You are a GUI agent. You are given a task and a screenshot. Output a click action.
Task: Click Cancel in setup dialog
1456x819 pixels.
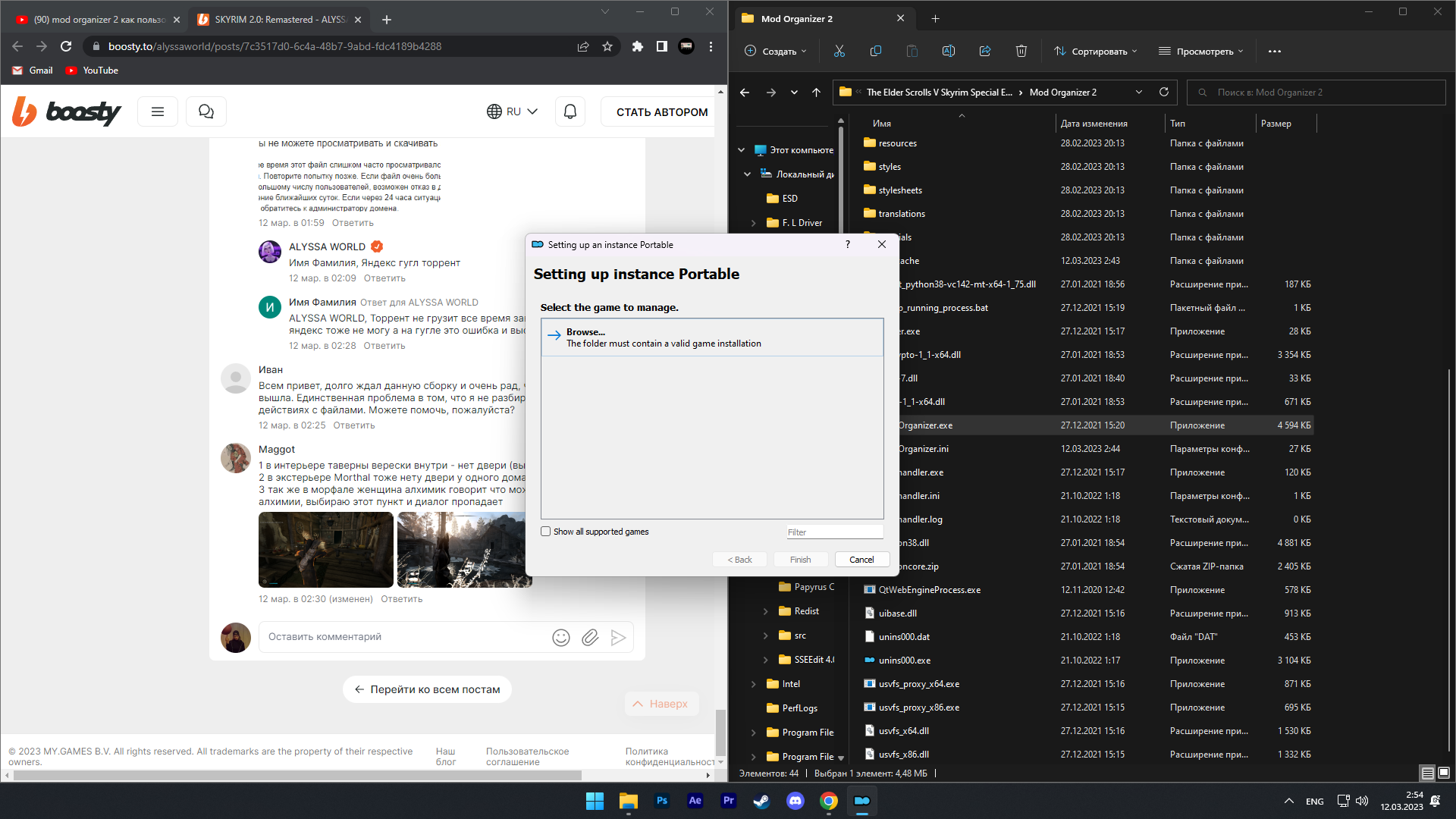coord(861,560)
